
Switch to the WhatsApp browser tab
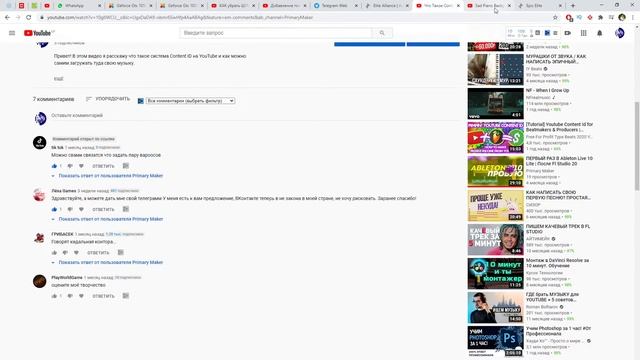(78, 6)
